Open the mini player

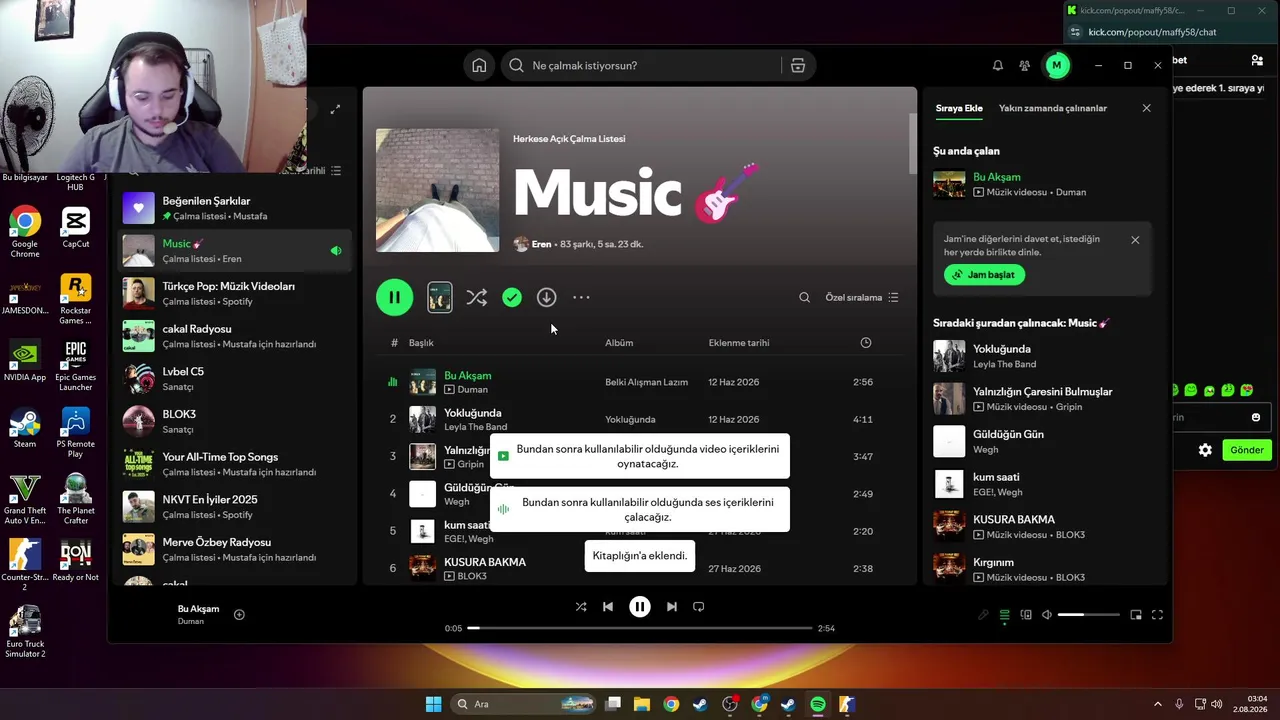pyautogui.click(x=1136, y=615)
